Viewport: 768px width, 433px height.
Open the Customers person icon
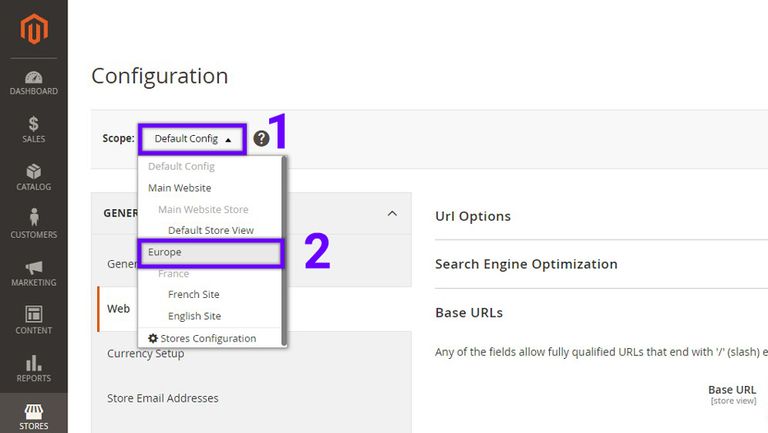tap(34, 217)
